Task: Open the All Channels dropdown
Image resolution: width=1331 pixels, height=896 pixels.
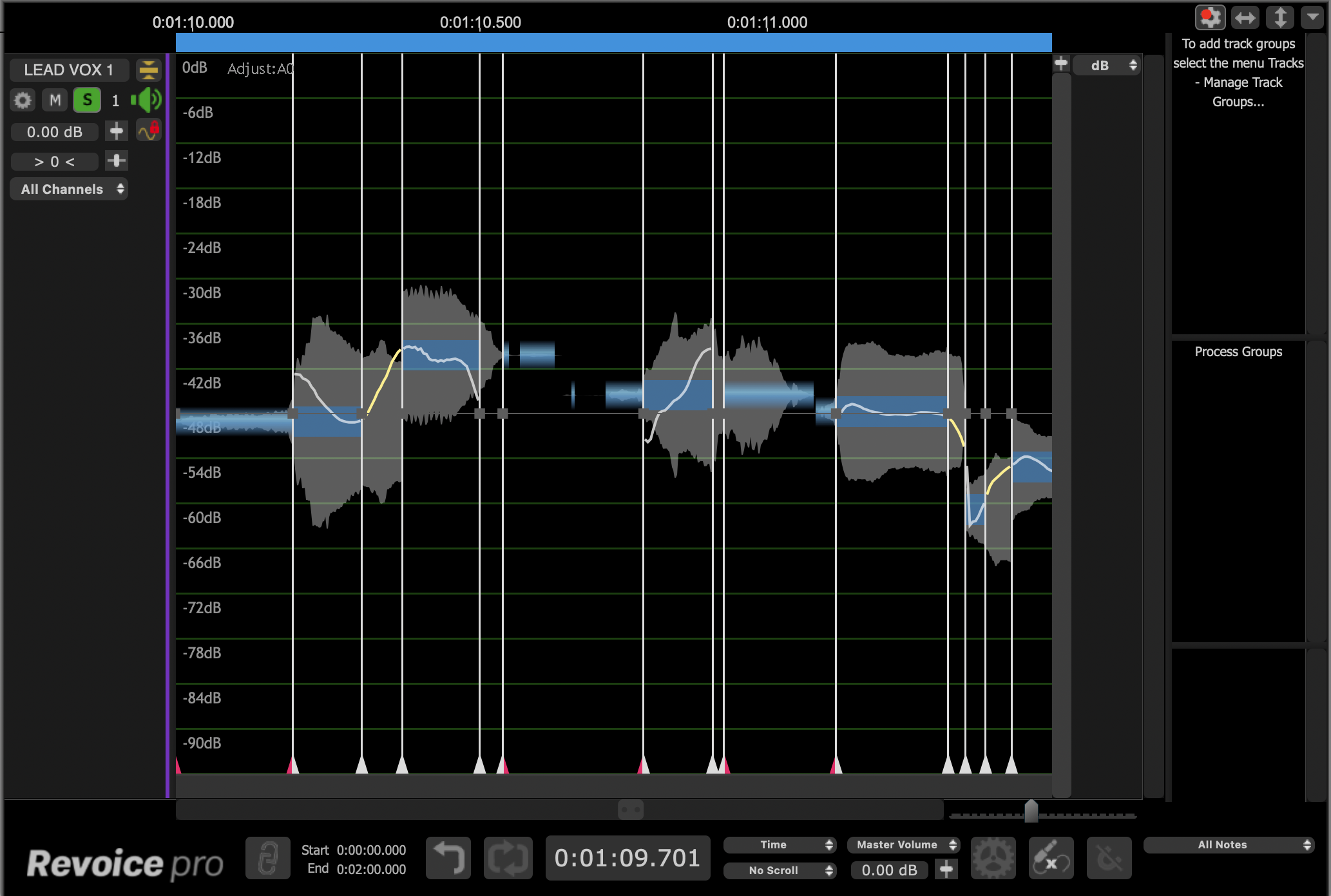Action: click(x=69, y=189)
